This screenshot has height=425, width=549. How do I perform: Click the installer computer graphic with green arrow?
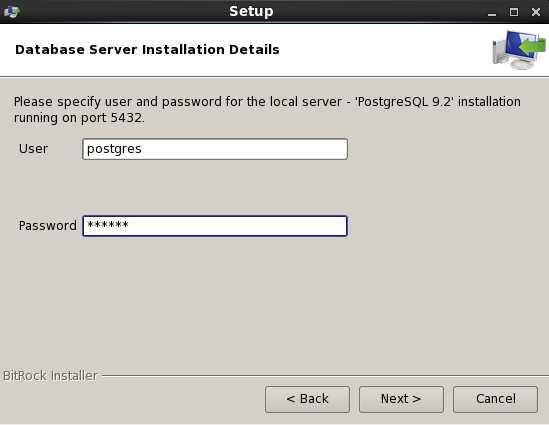click(x=519, y=50)
